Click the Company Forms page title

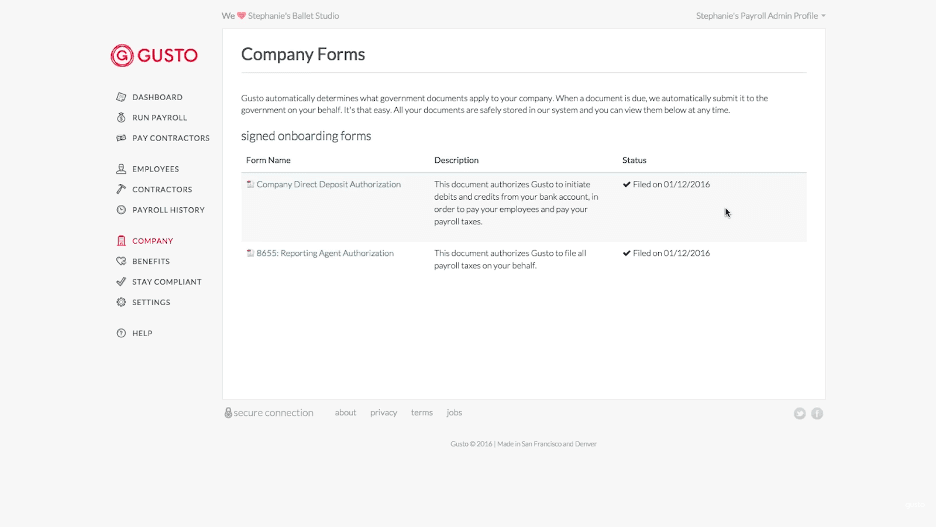[303, 54]
